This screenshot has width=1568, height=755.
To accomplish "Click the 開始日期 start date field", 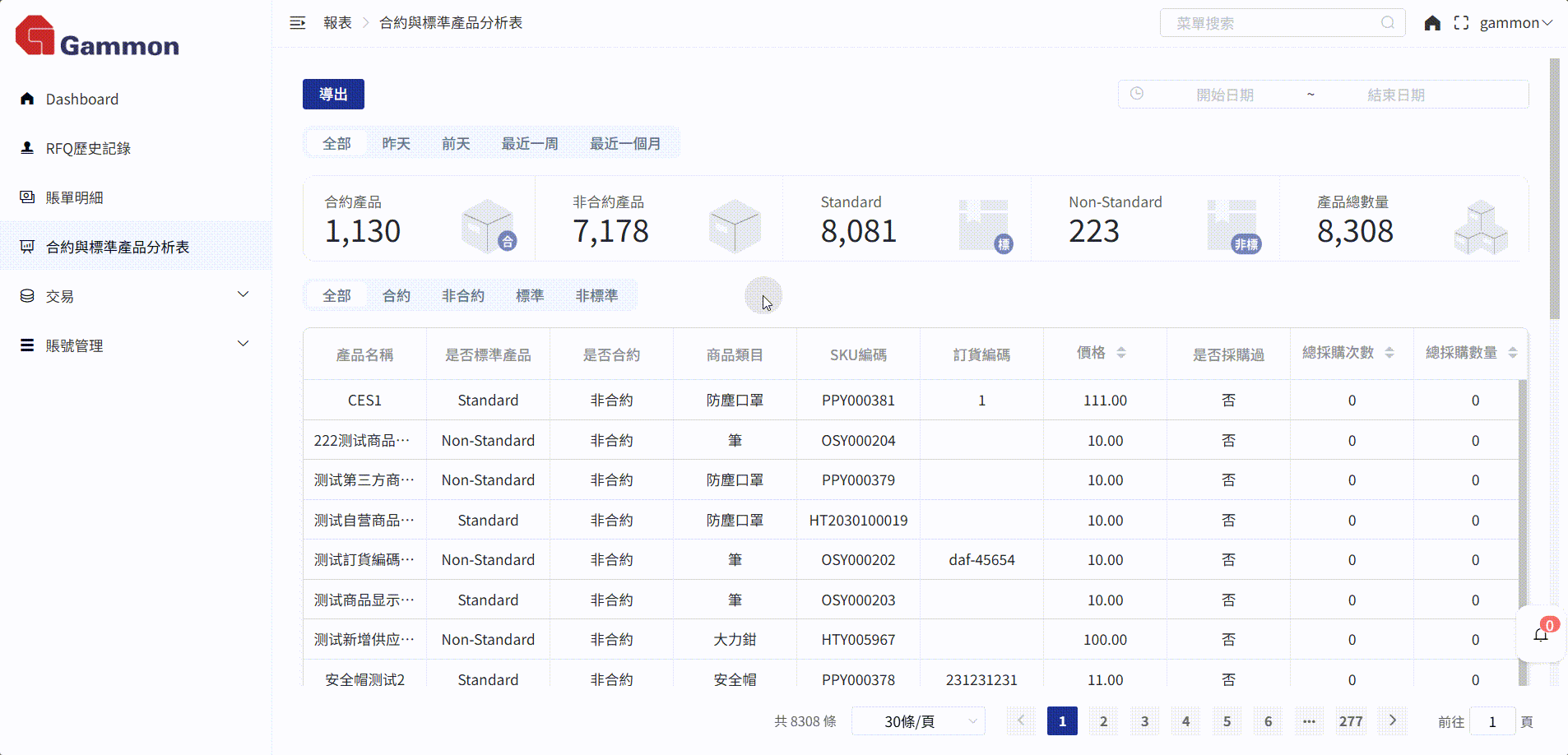I will [1224, 95].
